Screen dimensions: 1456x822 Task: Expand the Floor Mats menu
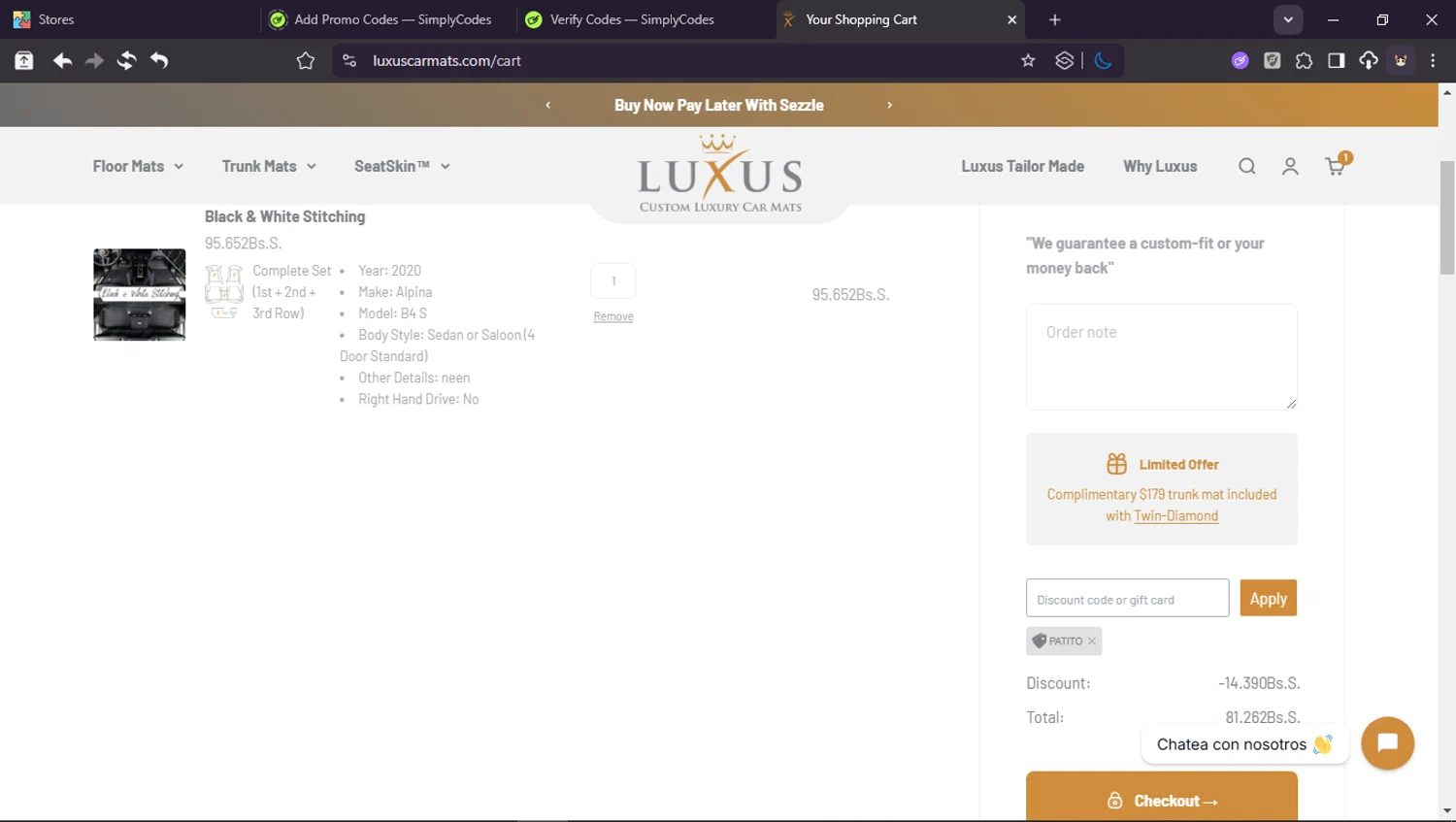click(x=138, y=166)
